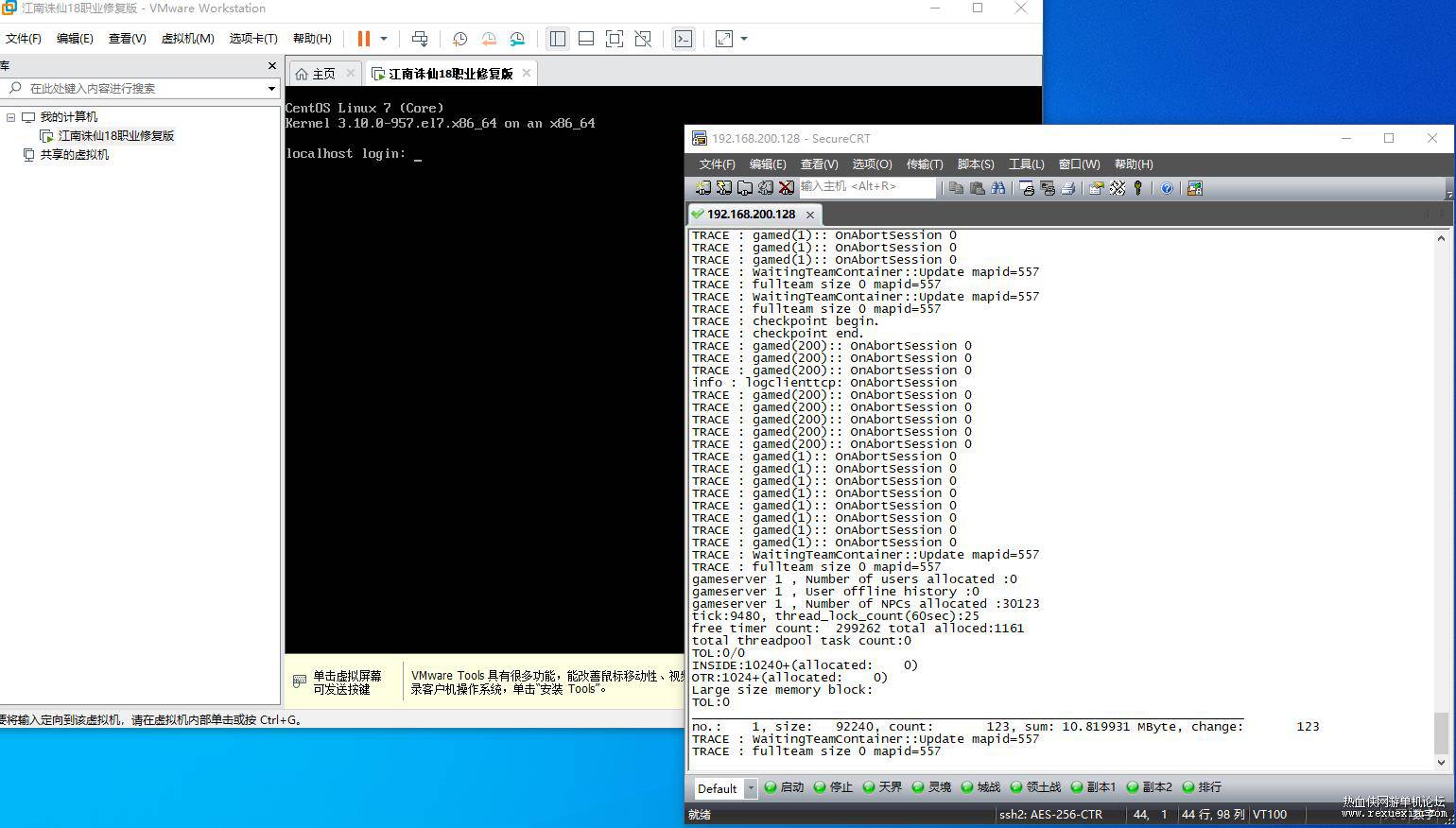Toggle the thumbnail bar view in VMware
Screen dimensions: 1456x828
tap(586, 39)
